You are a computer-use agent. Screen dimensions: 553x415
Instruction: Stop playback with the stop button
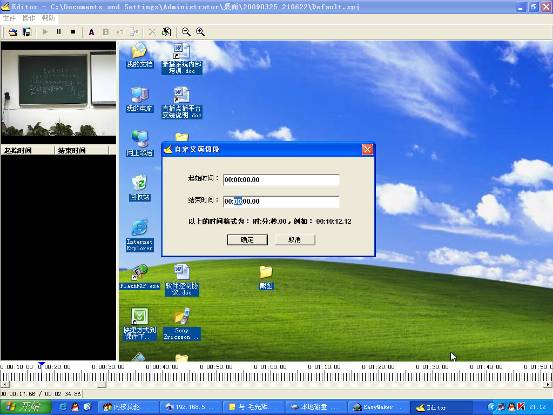(73, 32)
